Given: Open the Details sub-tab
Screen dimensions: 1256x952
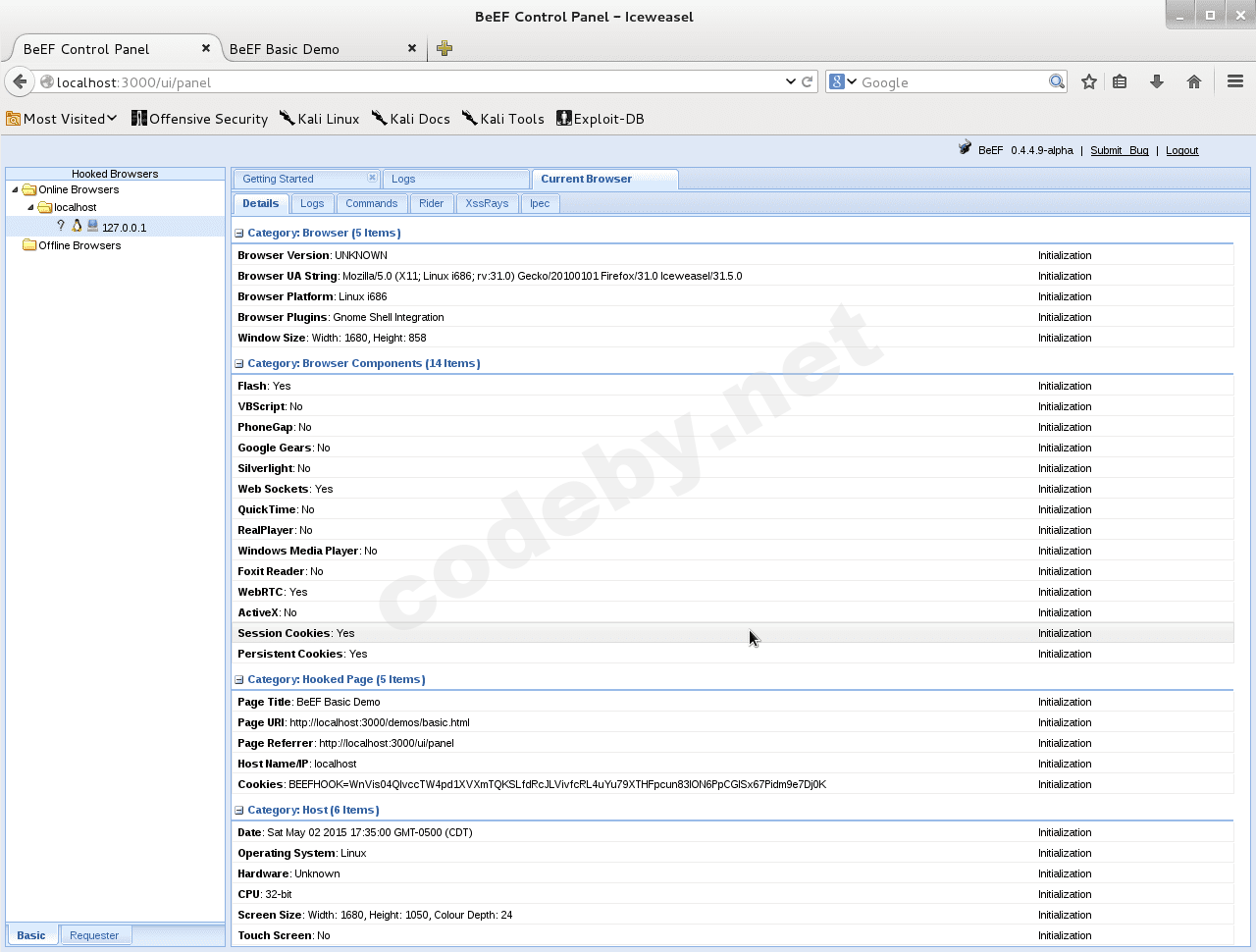Looking at the screenshot, I should [x=261, y=203].
